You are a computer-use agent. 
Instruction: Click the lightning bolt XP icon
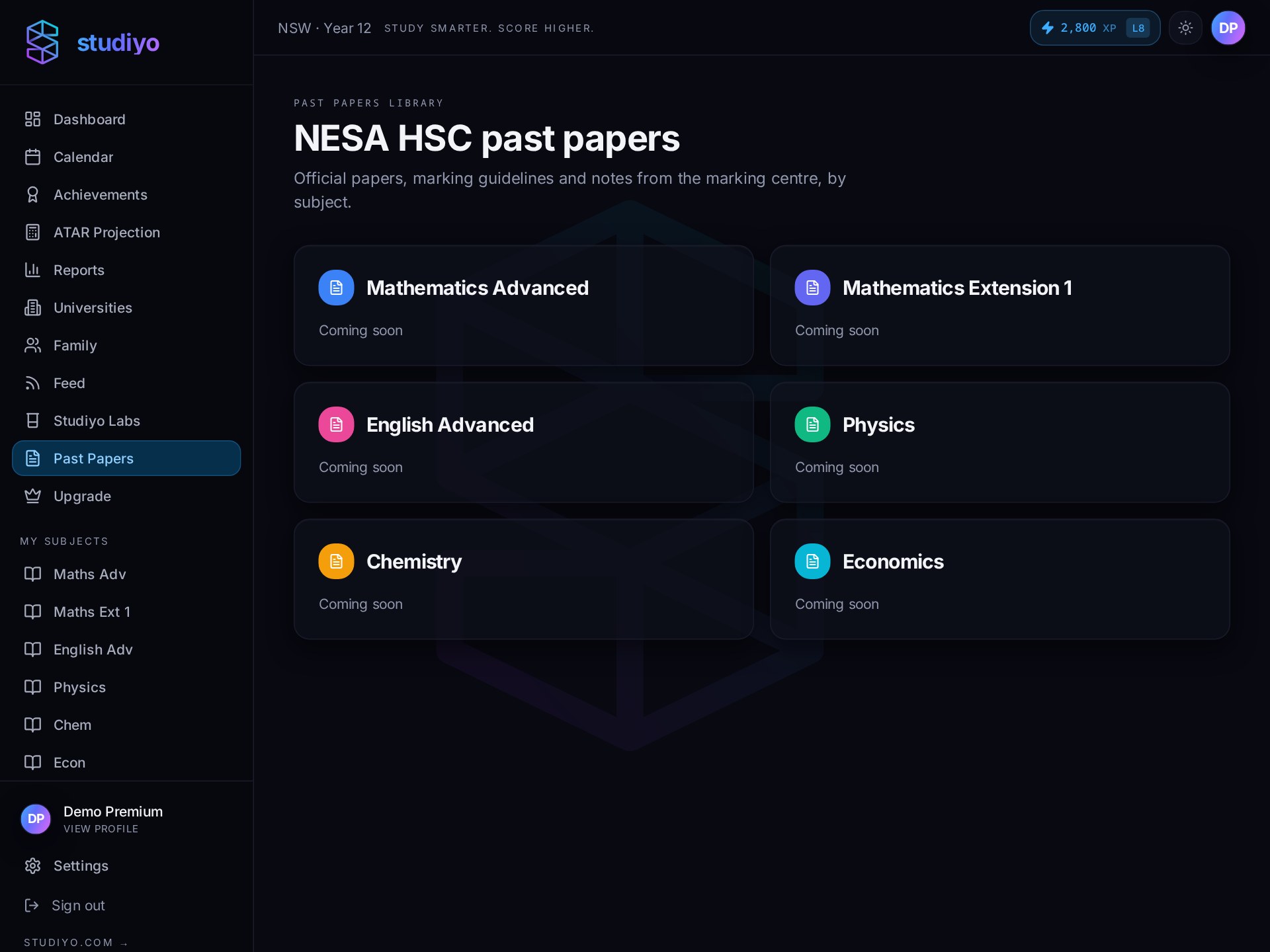pos(1048,28)
